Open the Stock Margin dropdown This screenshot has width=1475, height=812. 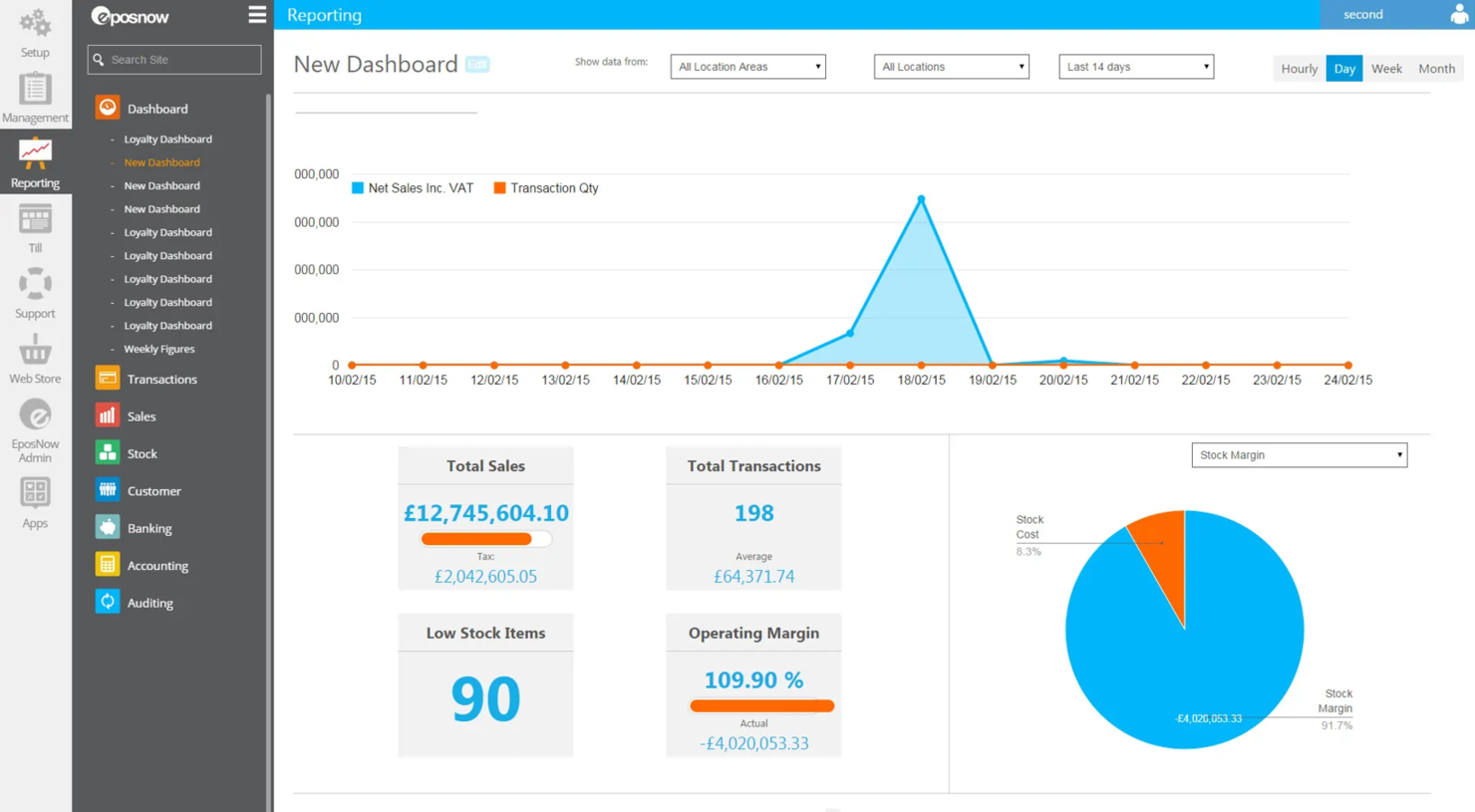tap(1299, 455)
